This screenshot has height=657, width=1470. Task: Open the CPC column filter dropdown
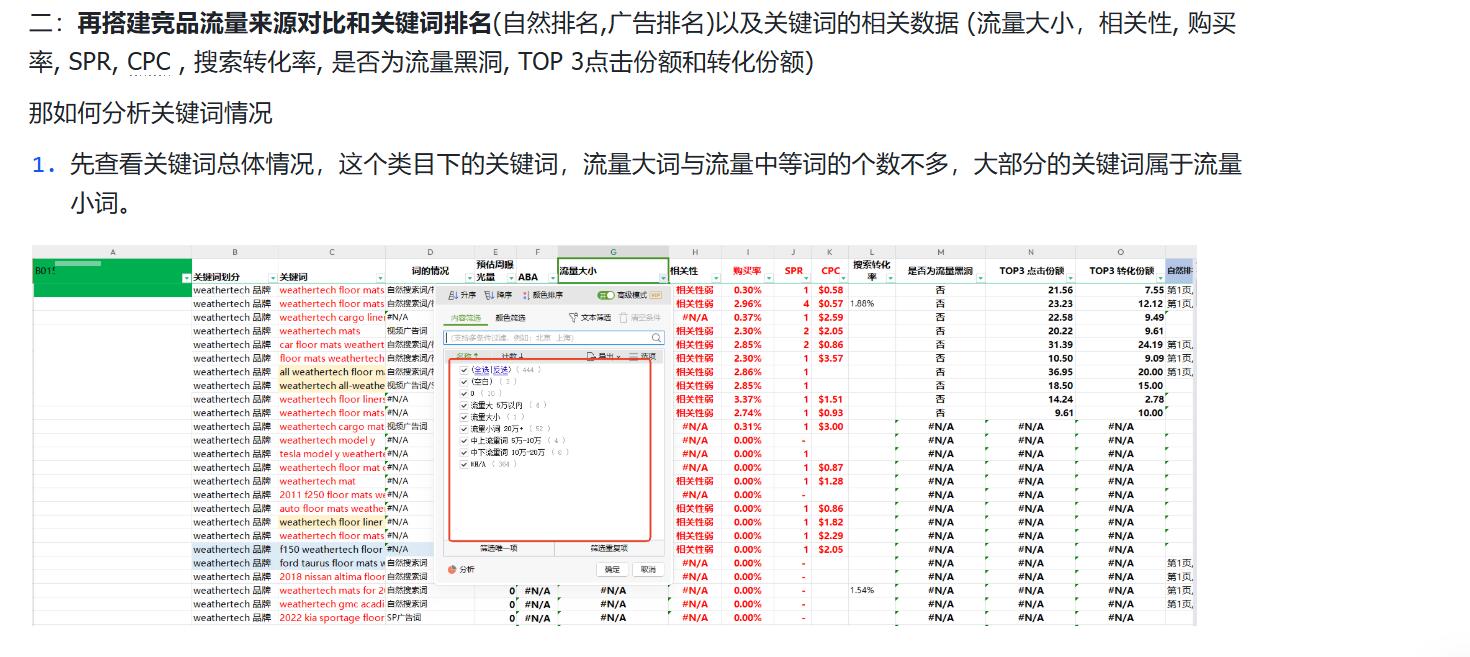[x=843, y=277]
